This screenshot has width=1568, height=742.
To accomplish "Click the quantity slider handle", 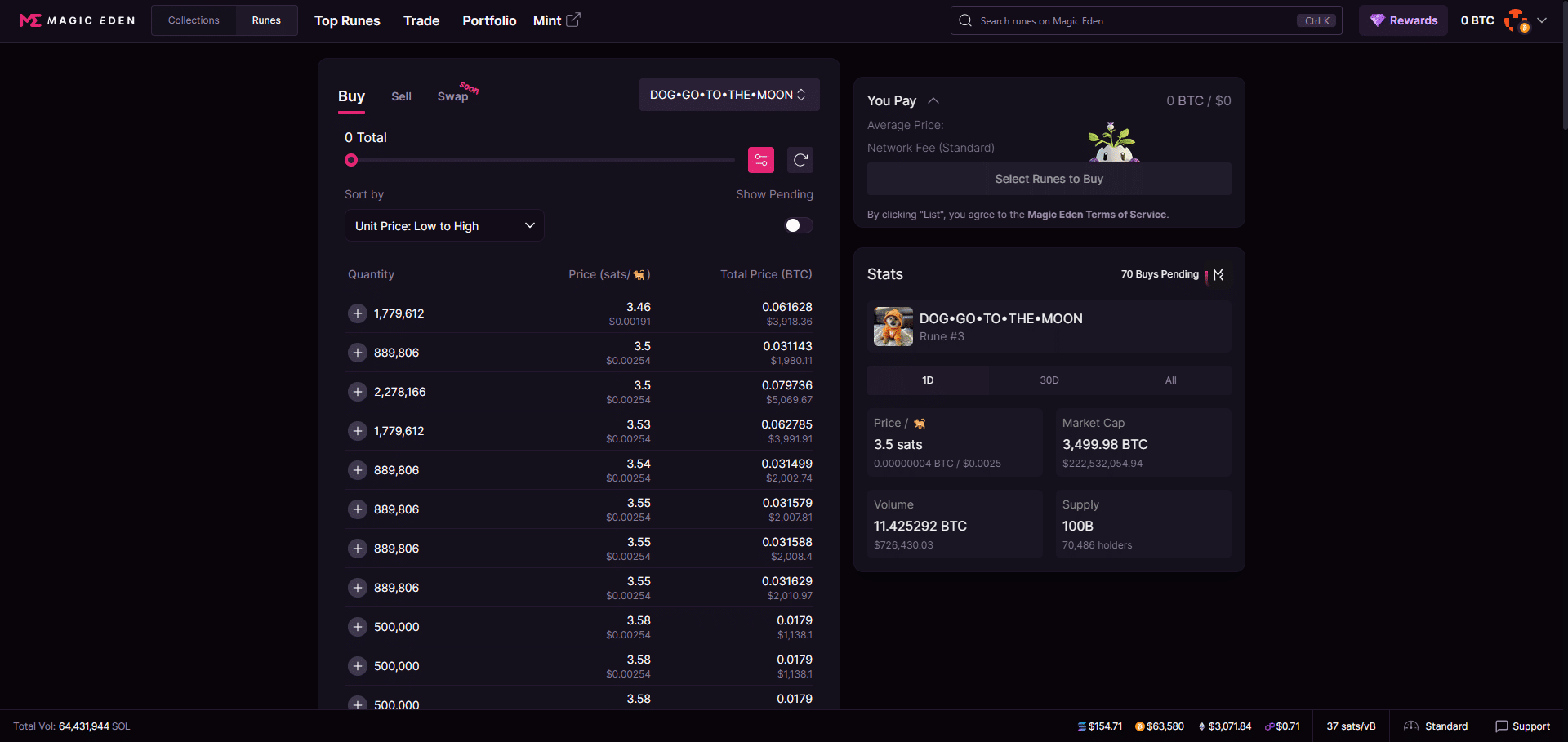I will pos(351,160).
